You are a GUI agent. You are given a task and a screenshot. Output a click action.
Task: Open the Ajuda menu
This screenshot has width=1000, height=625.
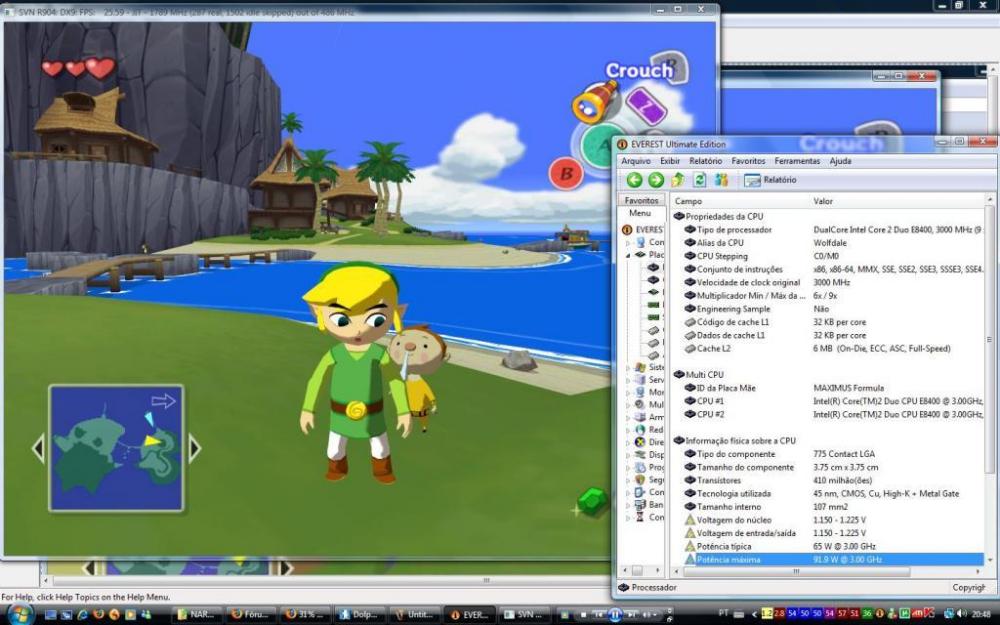tap(841, 161)
